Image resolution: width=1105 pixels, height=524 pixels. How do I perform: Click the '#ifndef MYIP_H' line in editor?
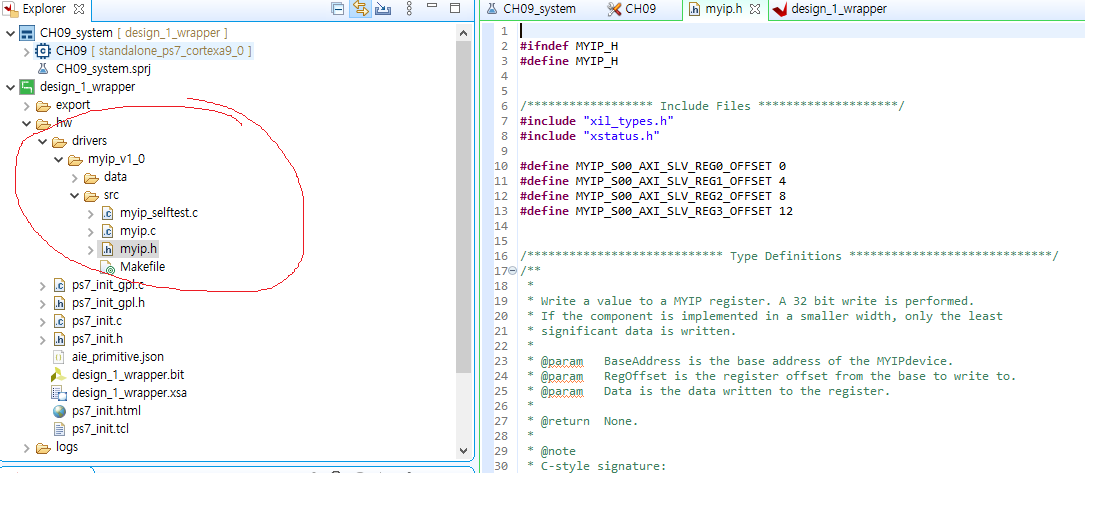tap(569, 46)
